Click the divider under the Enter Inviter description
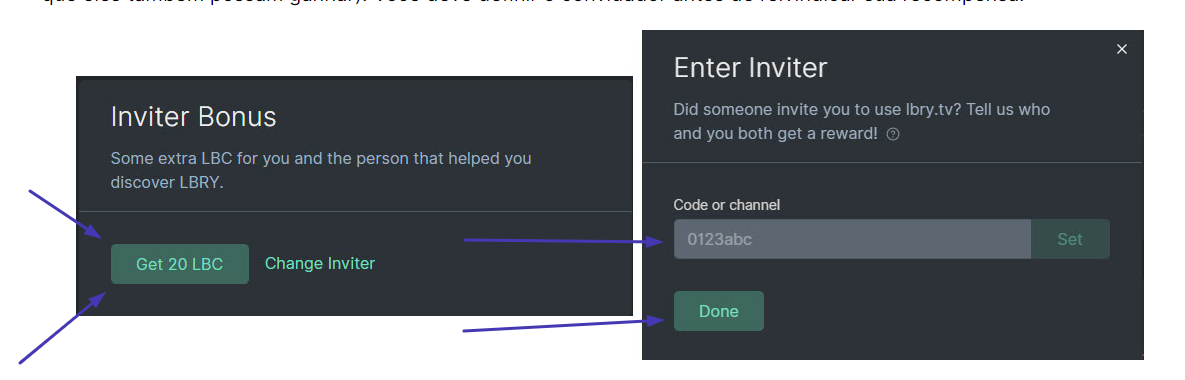1185x380 pixels. pyautogui.click(x=893, y=162)
